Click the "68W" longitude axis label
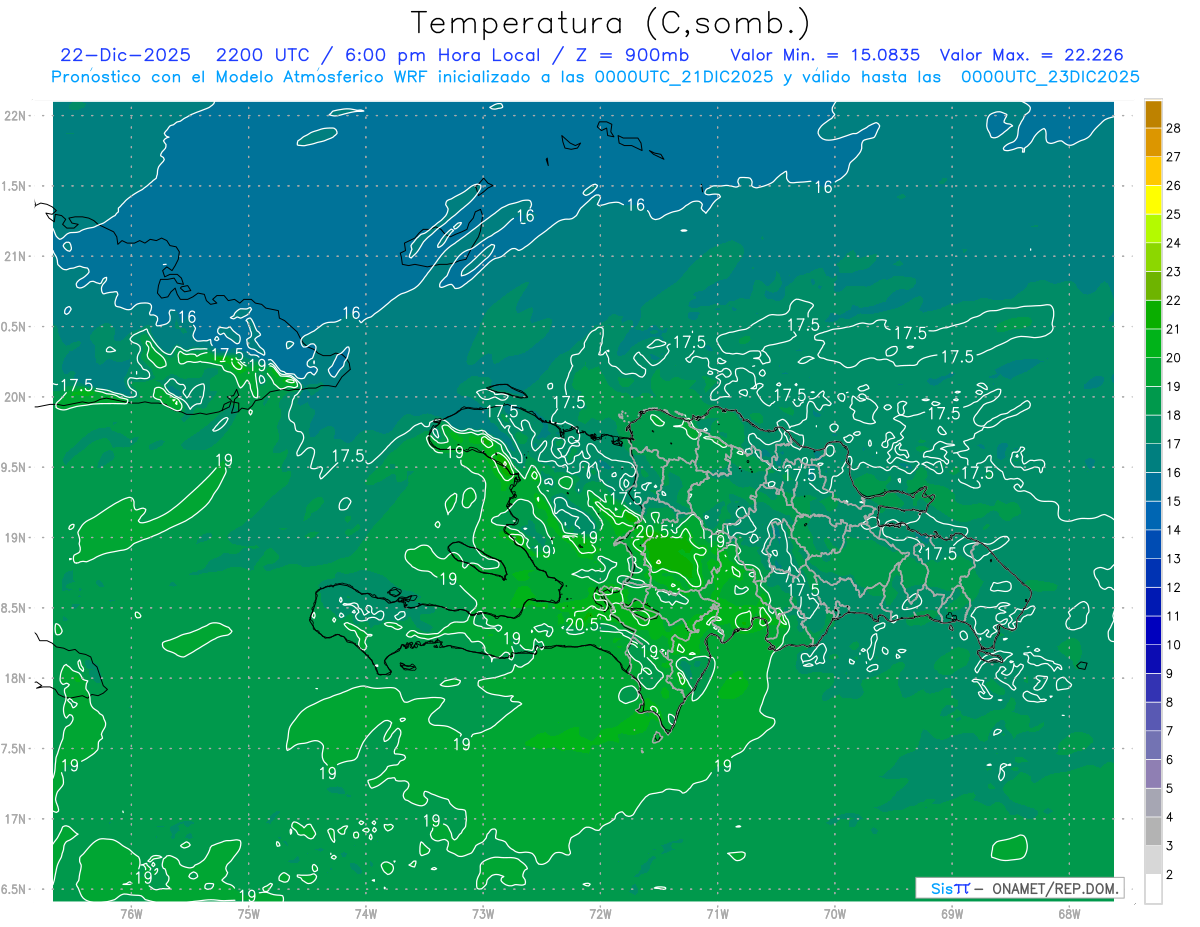 tap(1069, 913)
